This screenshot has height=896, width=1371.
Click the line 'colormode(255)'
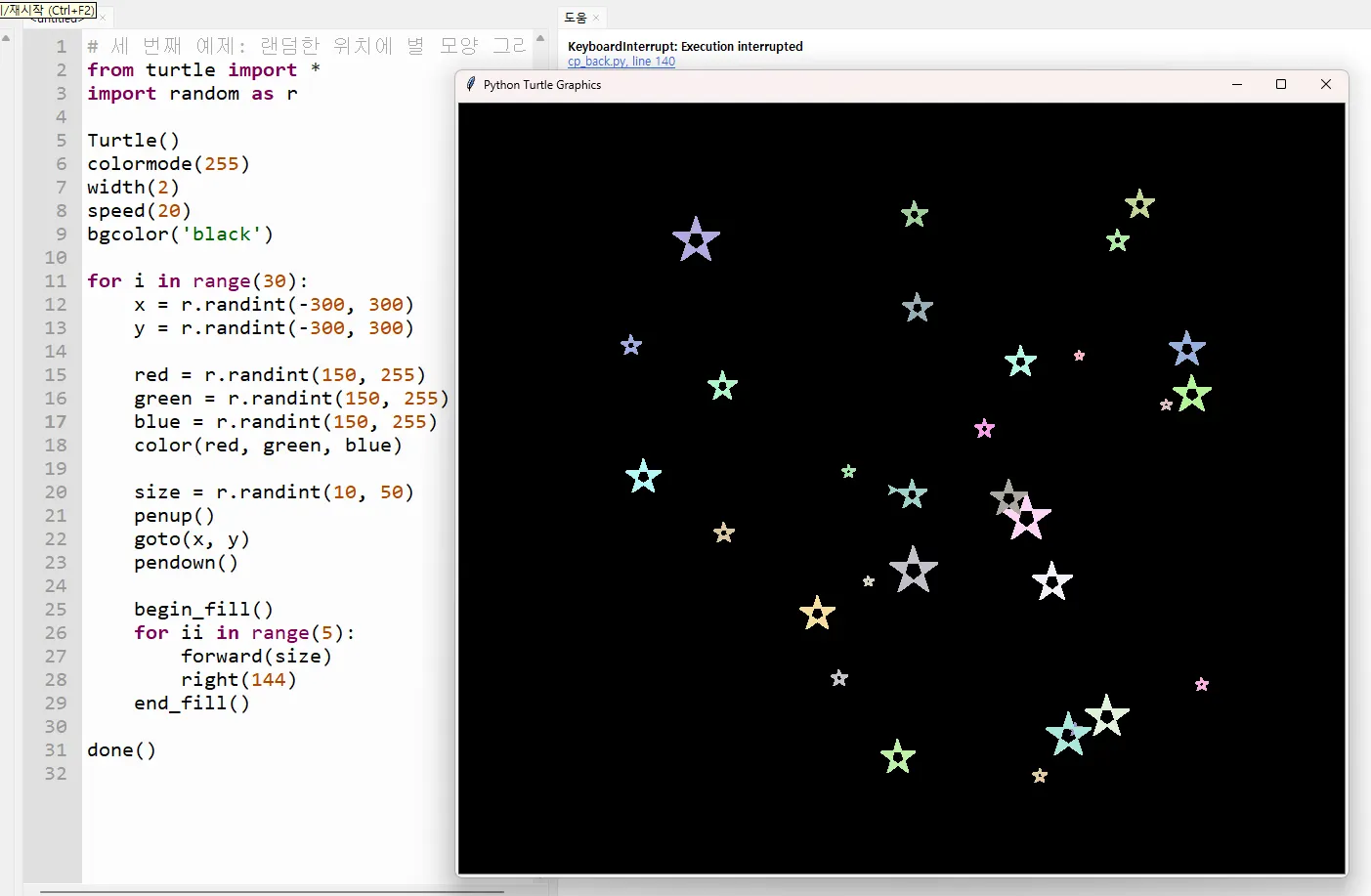coord(168,163)
